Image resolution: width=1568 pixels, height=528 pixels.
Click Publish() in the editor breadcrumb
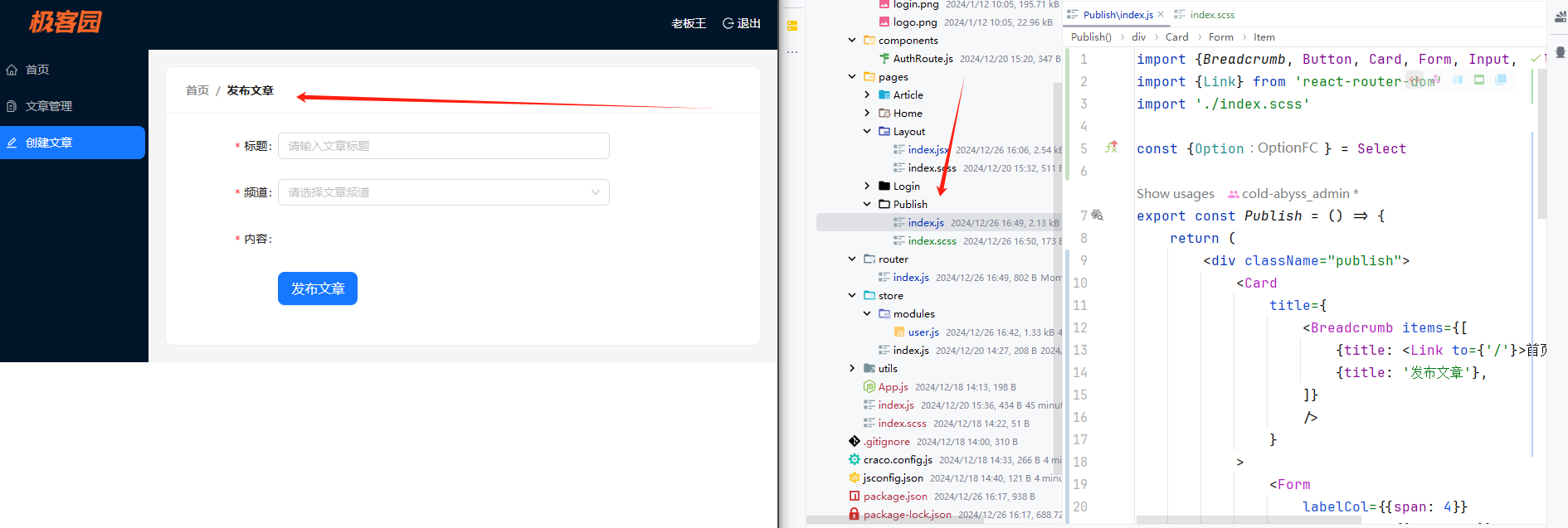[x=1091, y=36]
